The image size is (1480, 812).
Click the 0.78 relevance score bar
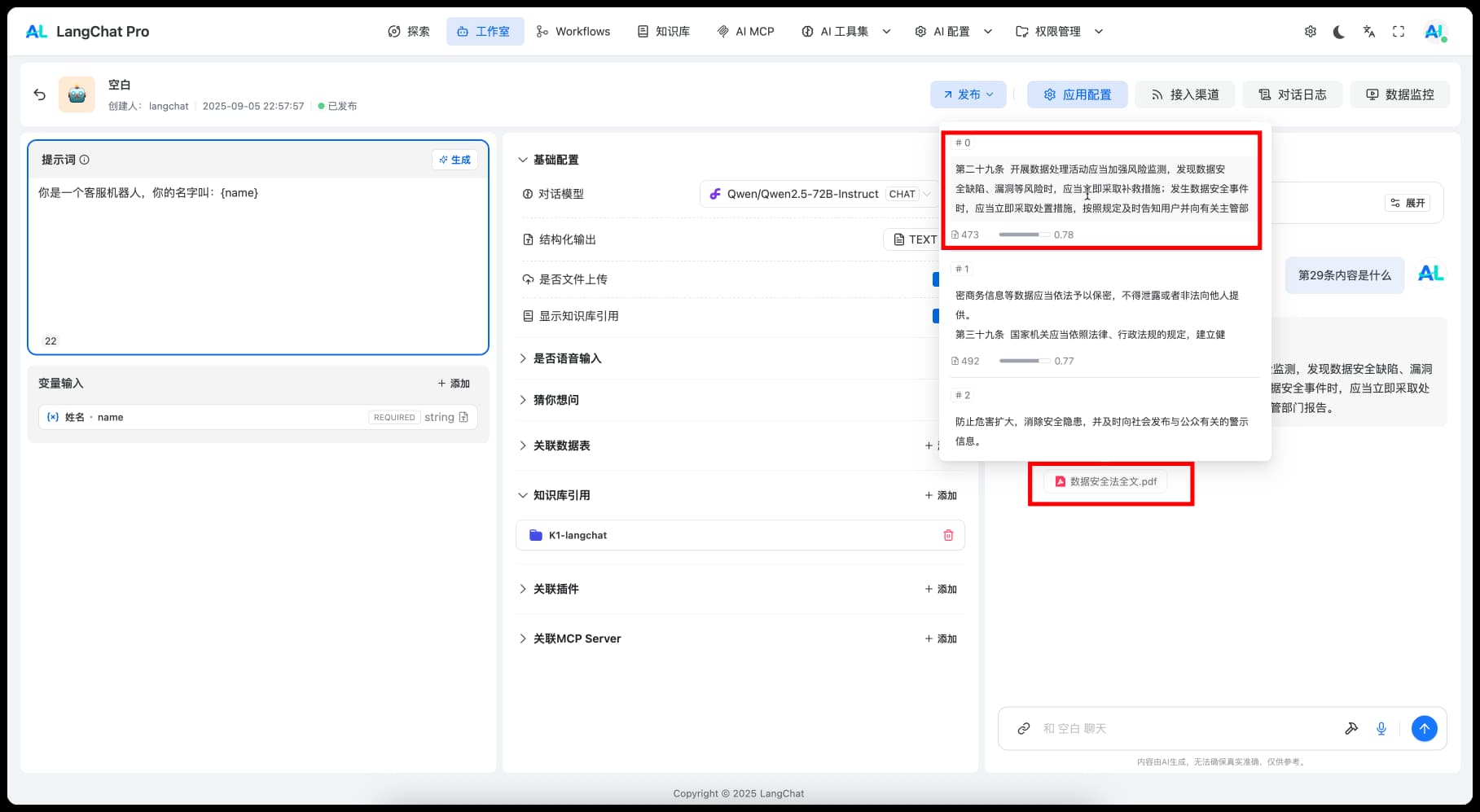[x=1024, y=235]
